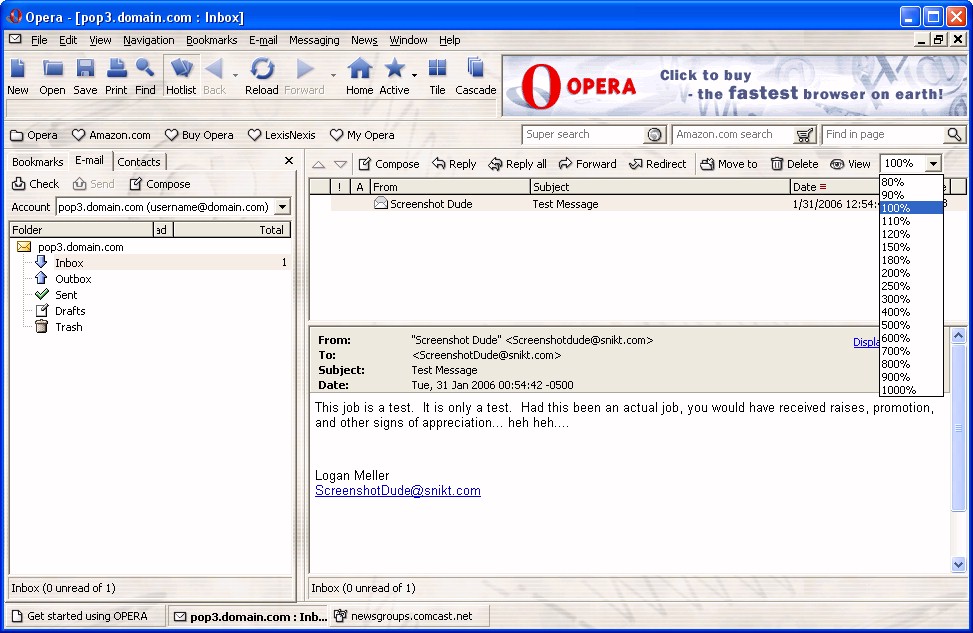Open the My Opera bookmark
The height and width of the screenshot is (633, 973).
tap(362, 135)
